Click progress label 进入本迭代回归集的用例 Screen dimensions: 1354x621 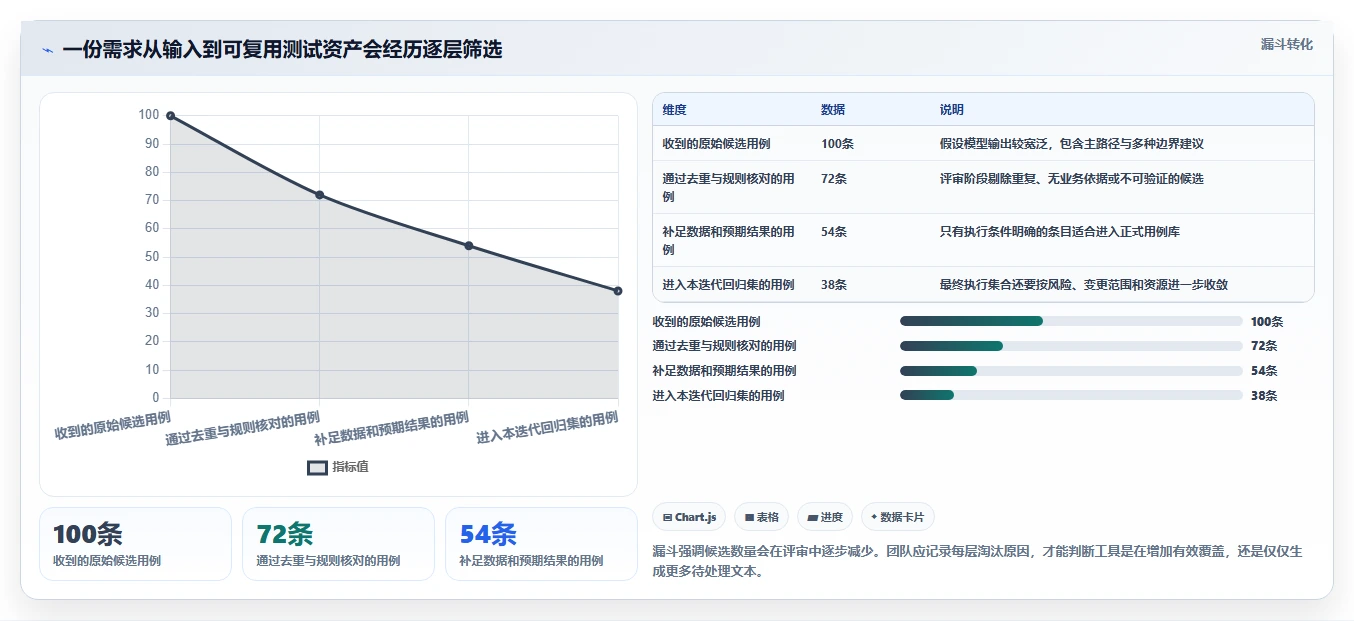click(x=718, y=396)
